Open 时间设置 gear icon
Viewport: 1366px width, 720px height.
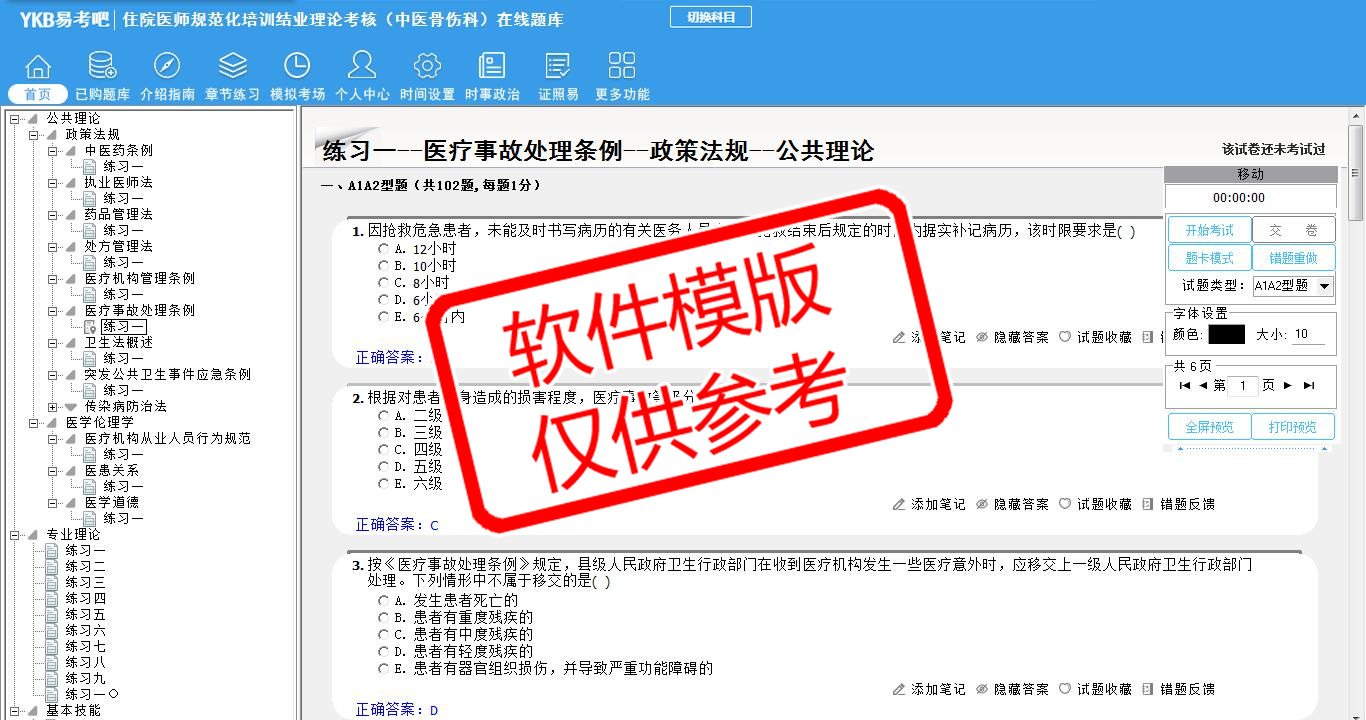click(x=427, y=66)
